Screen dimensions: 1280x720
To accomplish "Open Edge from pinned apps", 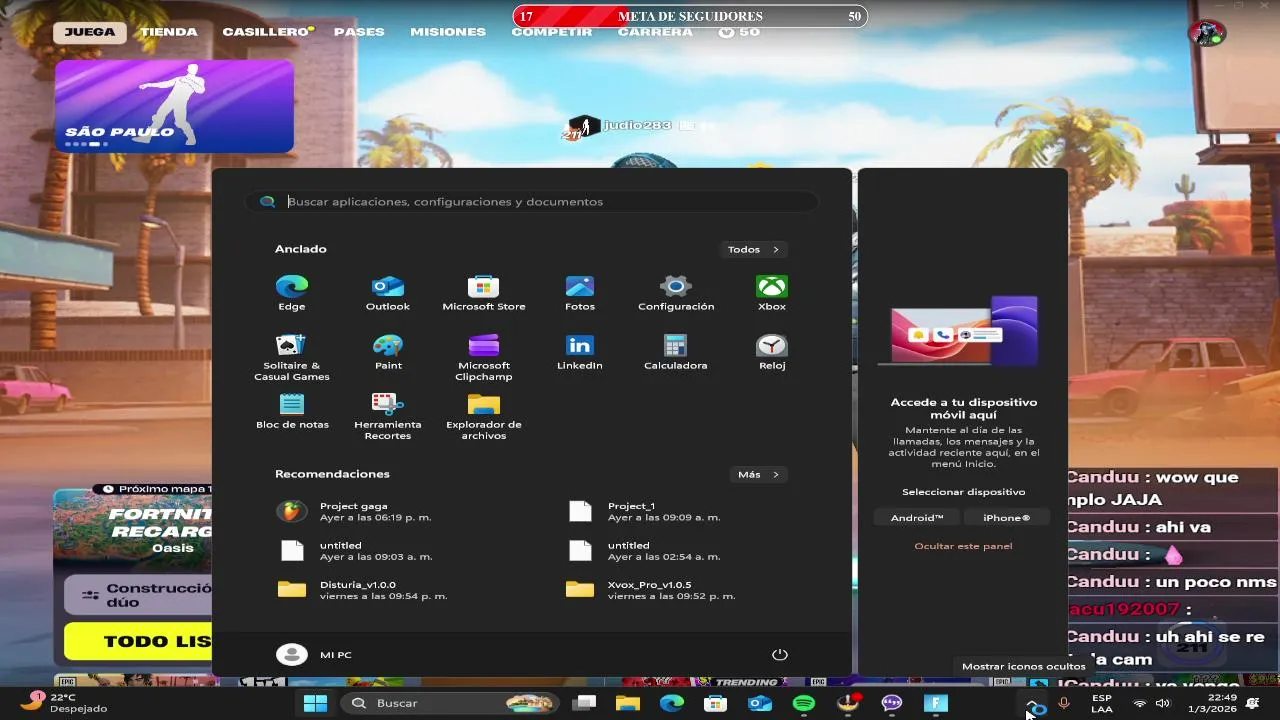I will tap(292, 293).
